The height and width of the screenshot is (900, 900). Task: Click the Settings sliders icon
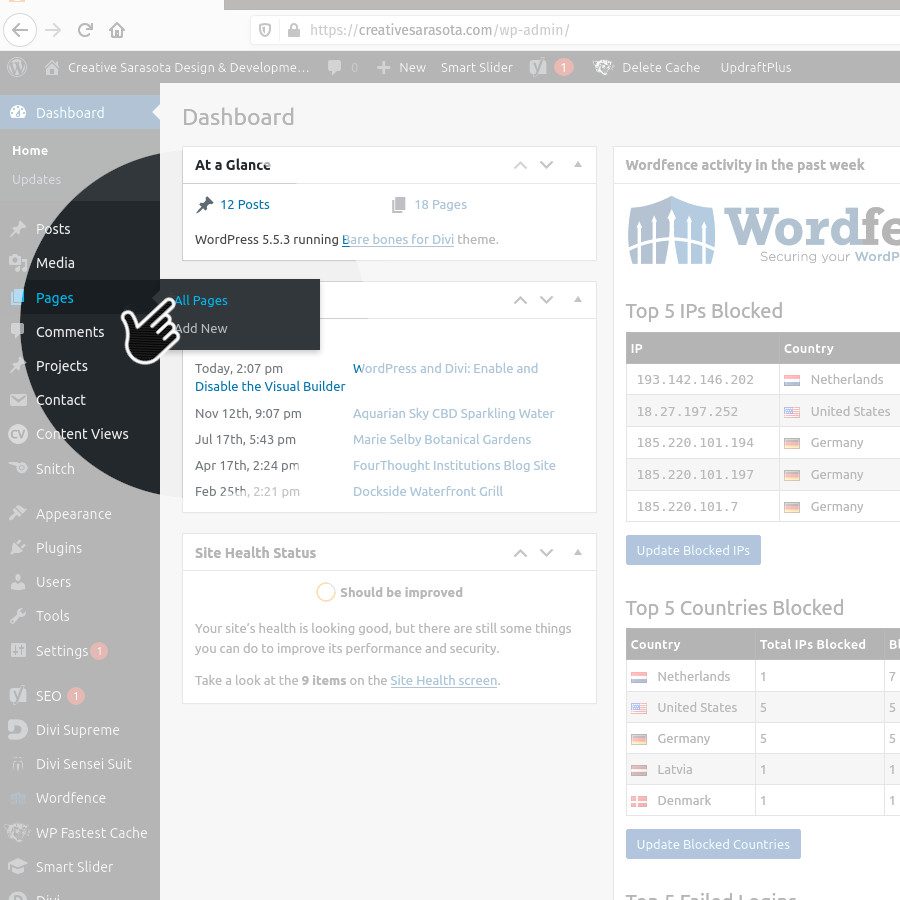(18, 650)
